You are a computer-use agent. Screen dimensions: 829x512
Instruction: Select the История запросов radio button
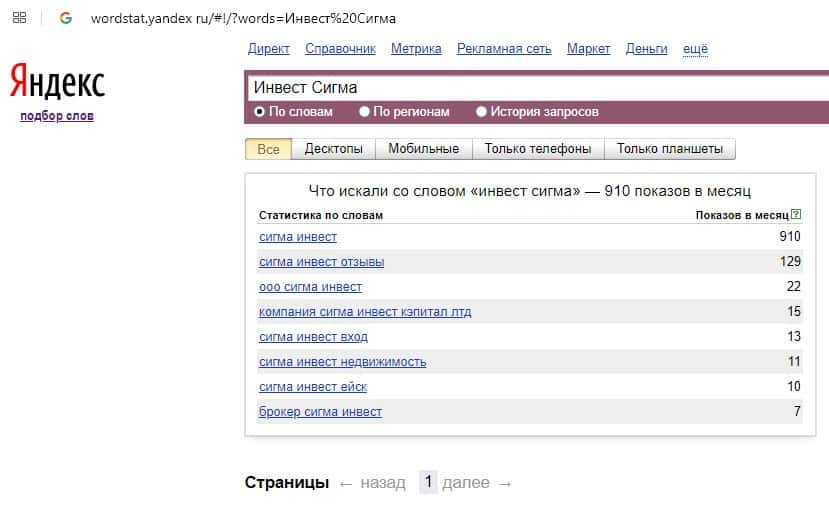481,112
